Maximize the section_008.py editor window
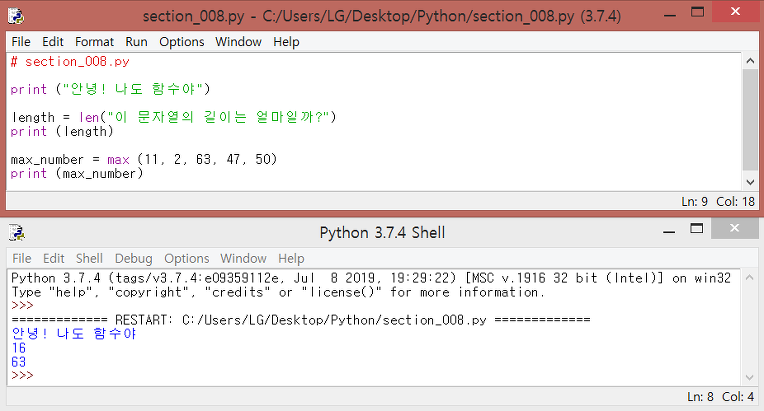This screenshot has width=764, height=411. pos(698,13)
